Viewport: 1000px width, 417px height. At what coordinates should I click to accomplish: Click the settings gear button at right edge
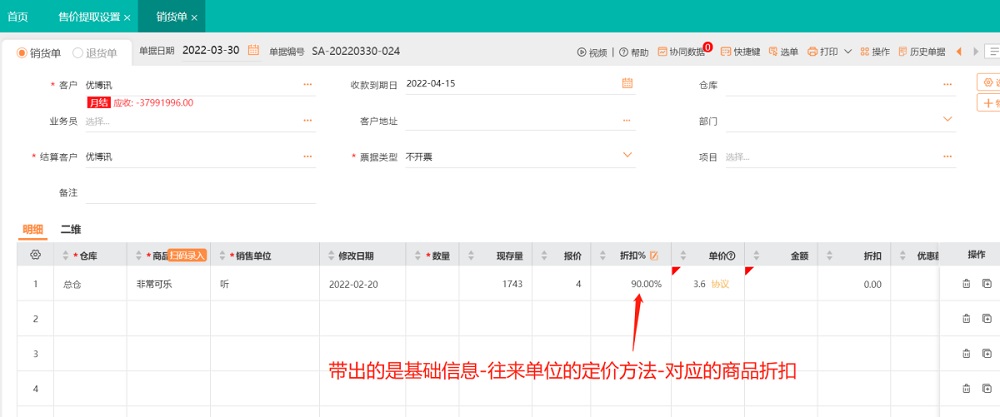988,82
